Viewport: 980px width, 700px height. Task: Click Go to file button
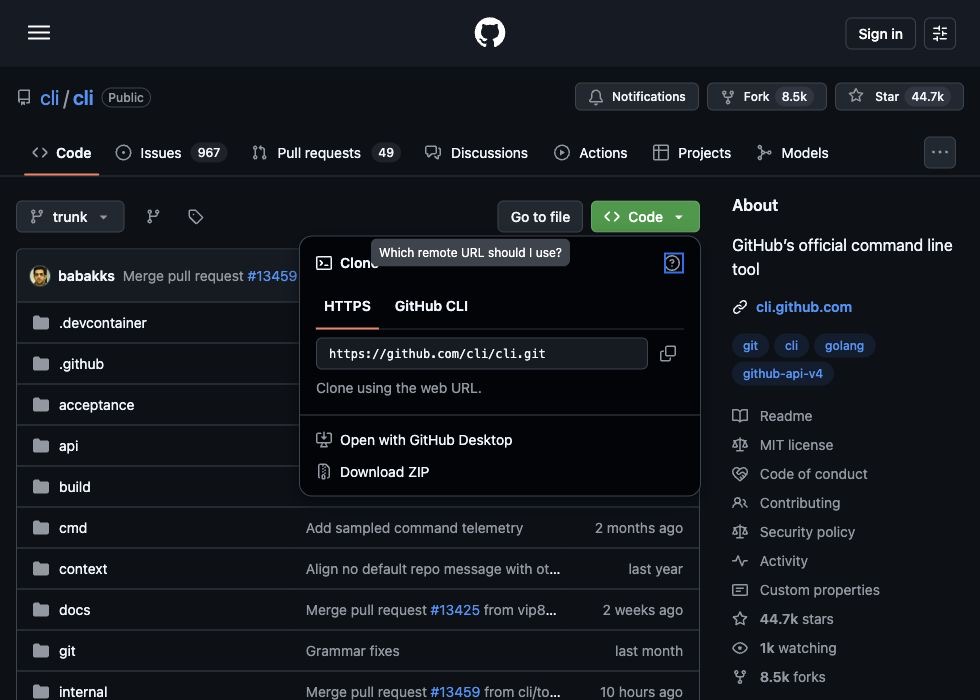pyautogui.click(x=540, y=217)
